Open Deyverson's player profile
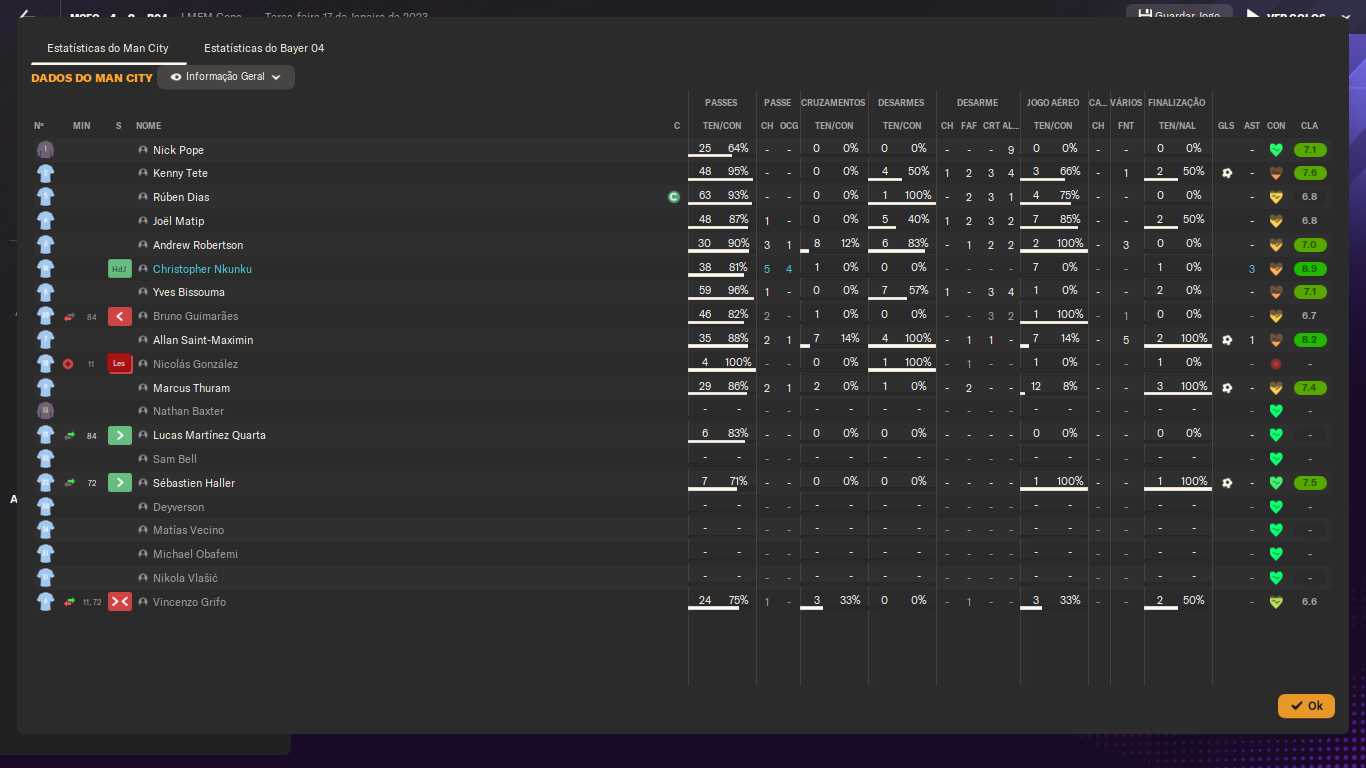This screenshot has width=1366, height=768. (178, 507)
